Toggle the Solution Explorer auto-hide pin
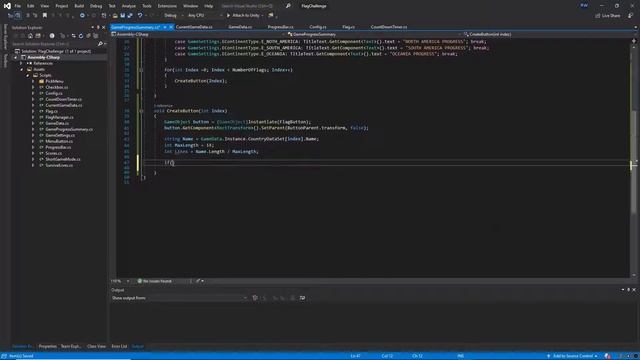This screenshot has width=640, height=360. 98,27
